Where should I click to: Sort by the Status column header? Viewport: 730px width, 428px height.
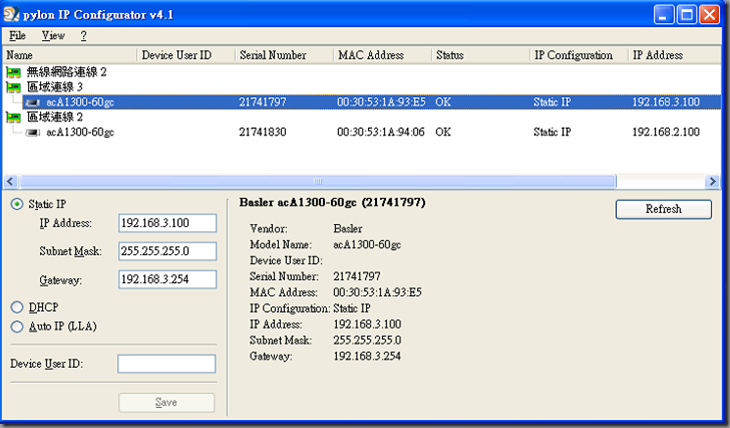point(481,55)
